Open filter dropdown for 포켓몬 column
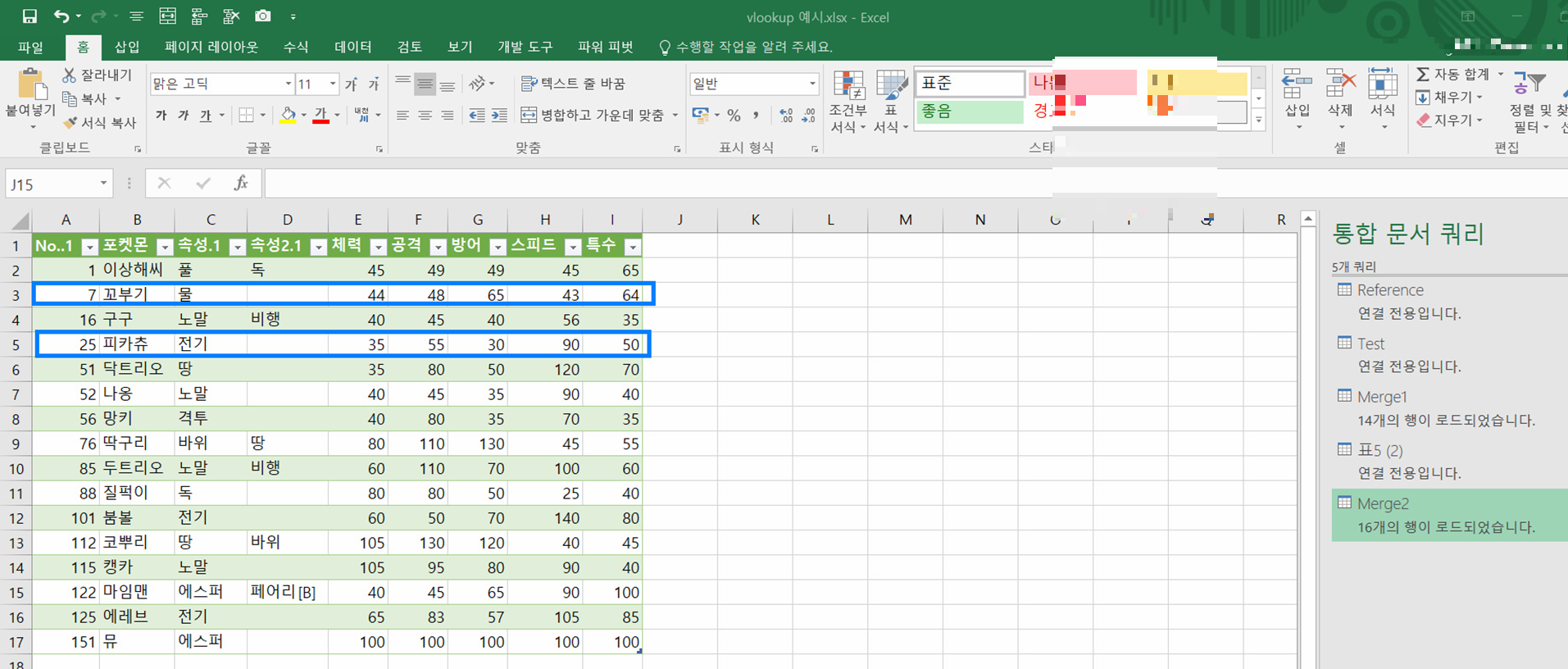 (x=165, y=247)
